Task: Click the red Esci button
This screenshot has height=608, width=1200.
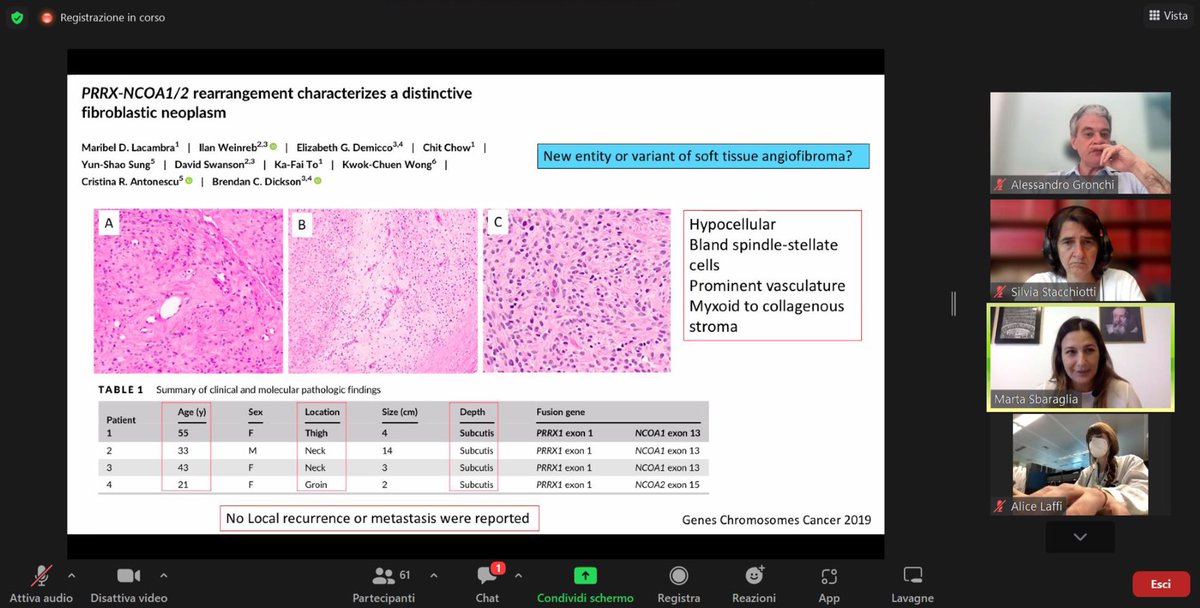Action: (1160, 584)
